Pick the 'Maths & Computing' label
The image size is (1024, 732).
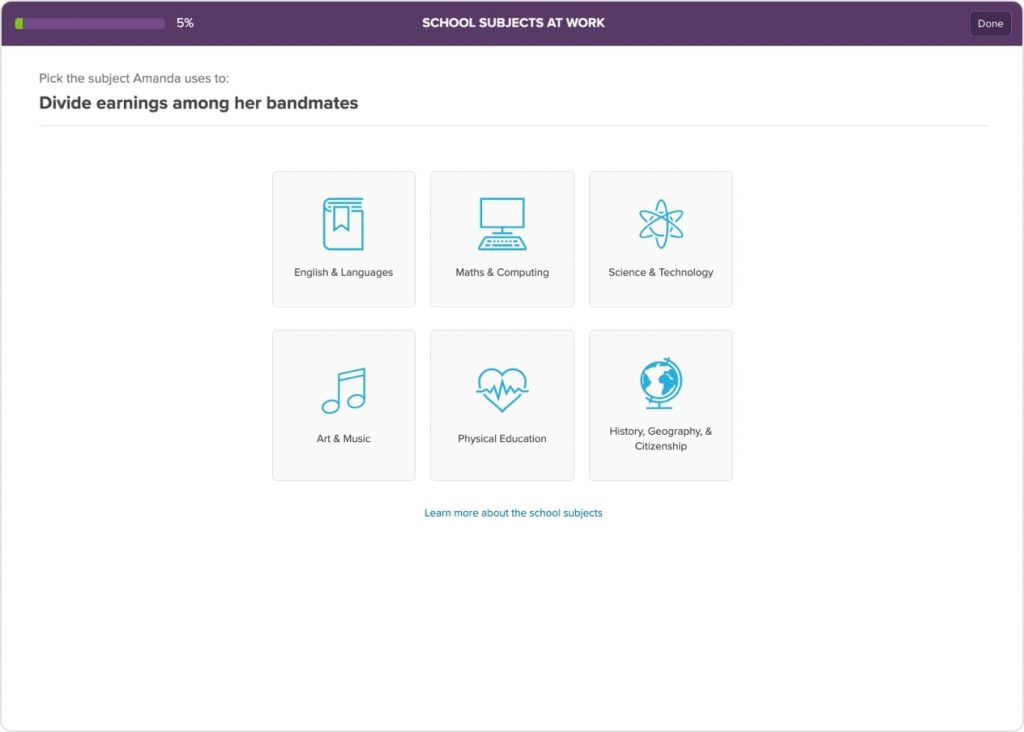pyautogui.click(x=502, y=272)
